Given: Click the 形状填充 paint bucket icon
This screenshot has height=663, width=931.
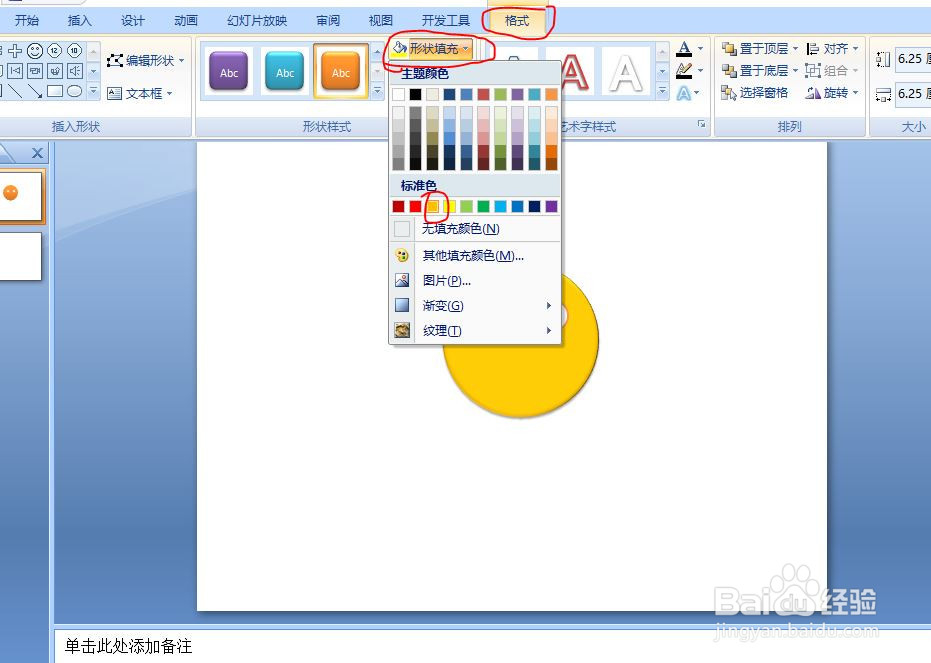Looking at the screenshot, I should pyautogui.click(x=400, y=49).
